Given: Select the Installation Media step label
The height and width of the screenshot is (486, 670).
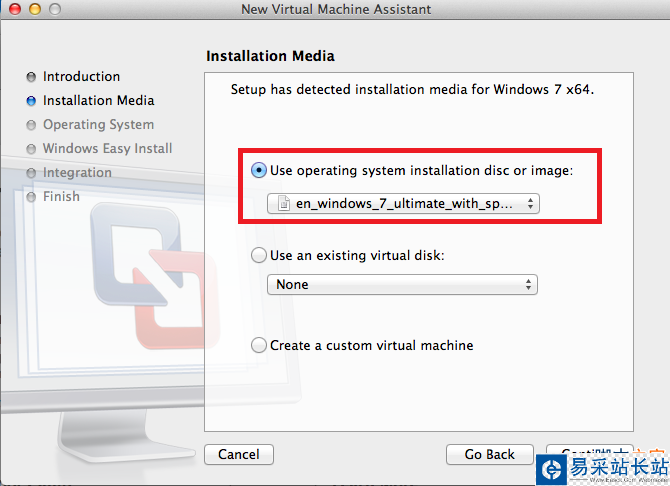Looking at the screenshot, I should 98,101.
